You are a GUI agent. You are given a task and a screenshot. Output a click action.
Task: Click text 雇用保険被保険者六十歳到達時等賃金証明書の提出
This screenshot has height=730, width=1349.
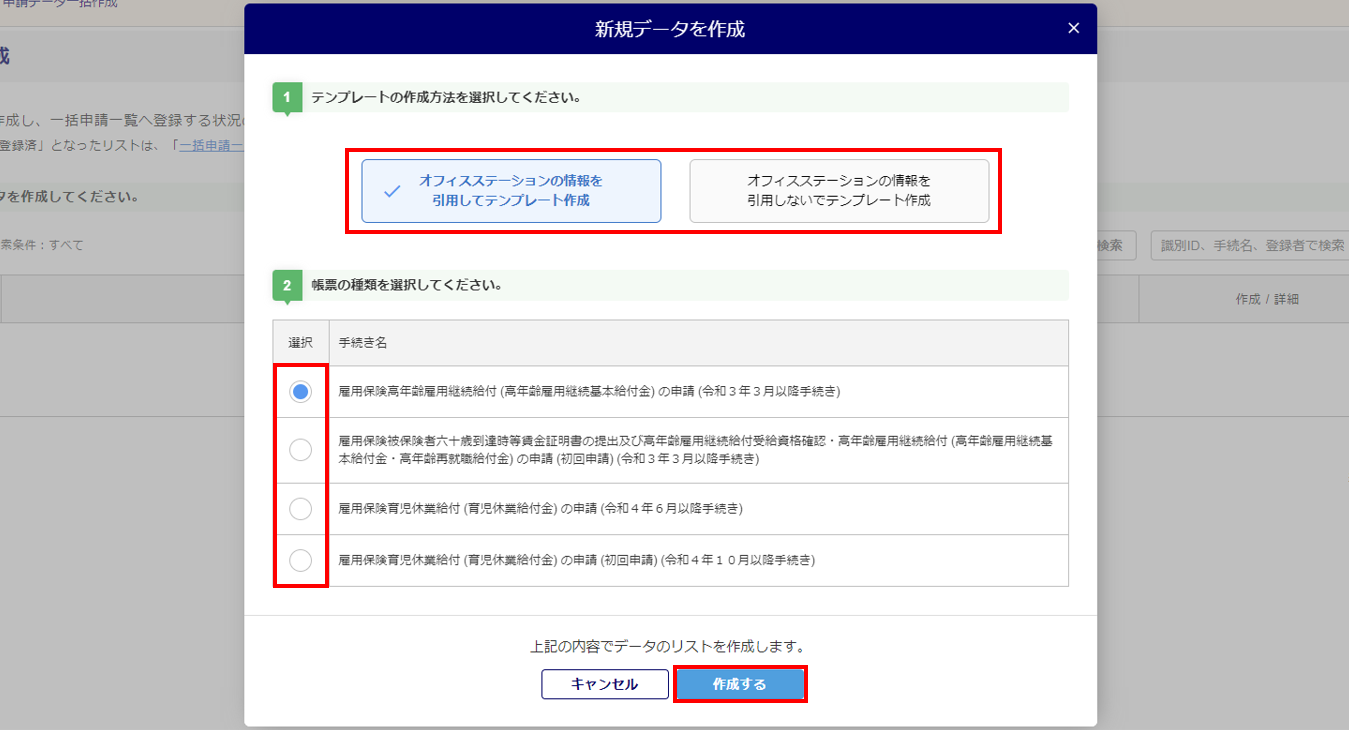(x=484, y=441)
